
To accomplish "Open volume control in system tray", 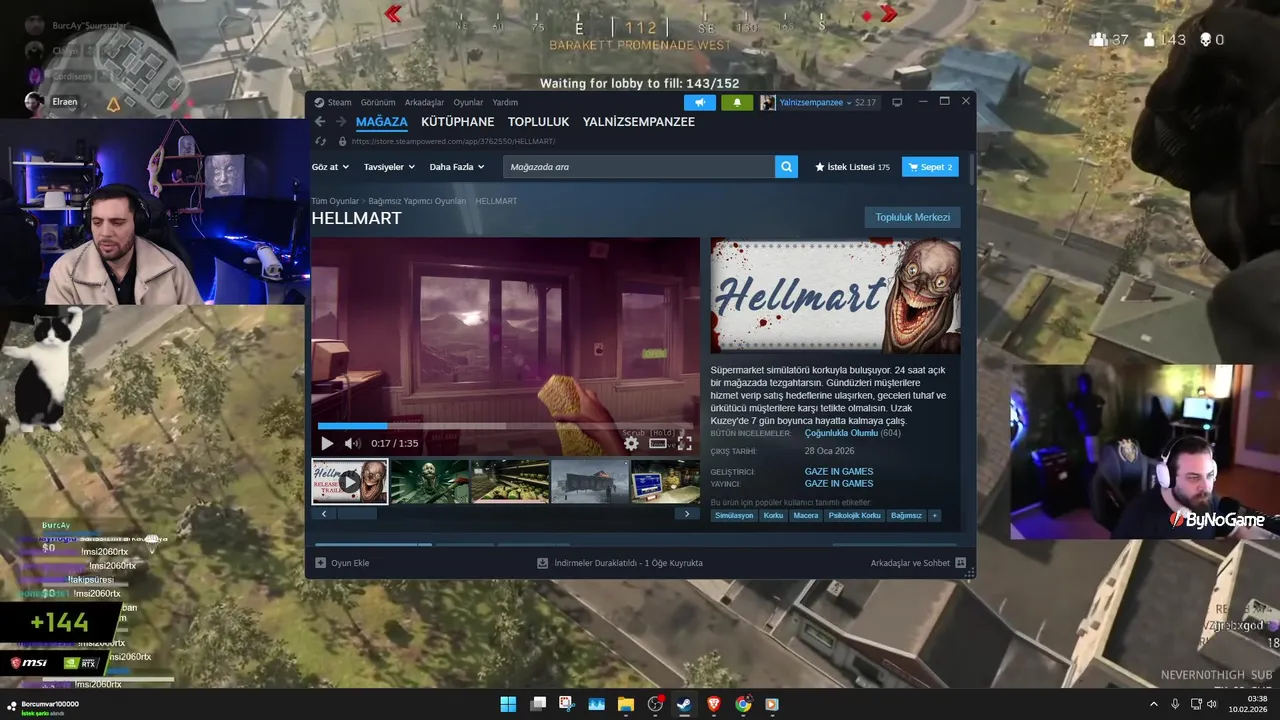I will tap(1211, 704).
